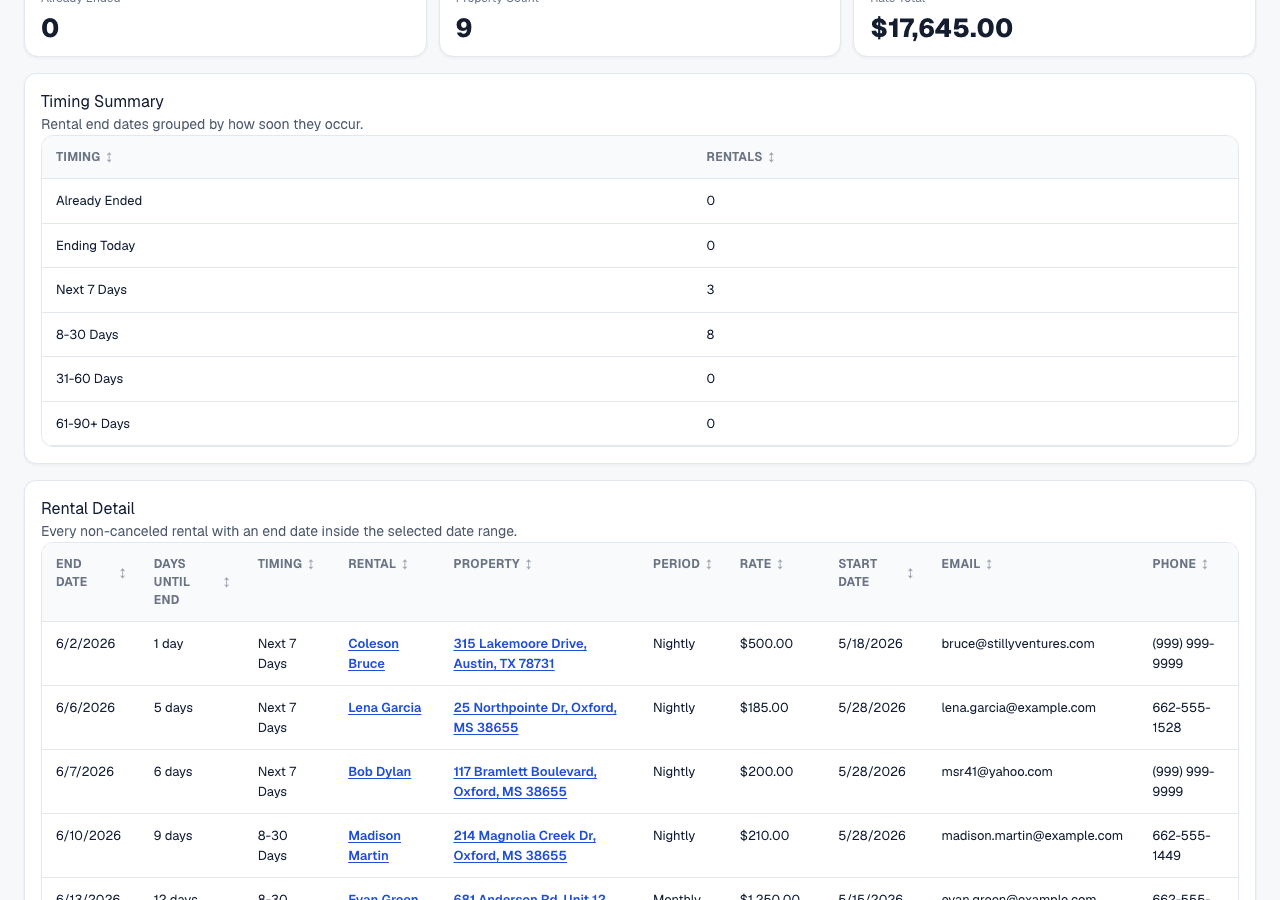Click Lena Garcia's phone number 662-555-1528
Viewport: 1280px width, 900px height.
click(x=1181, y=718)
